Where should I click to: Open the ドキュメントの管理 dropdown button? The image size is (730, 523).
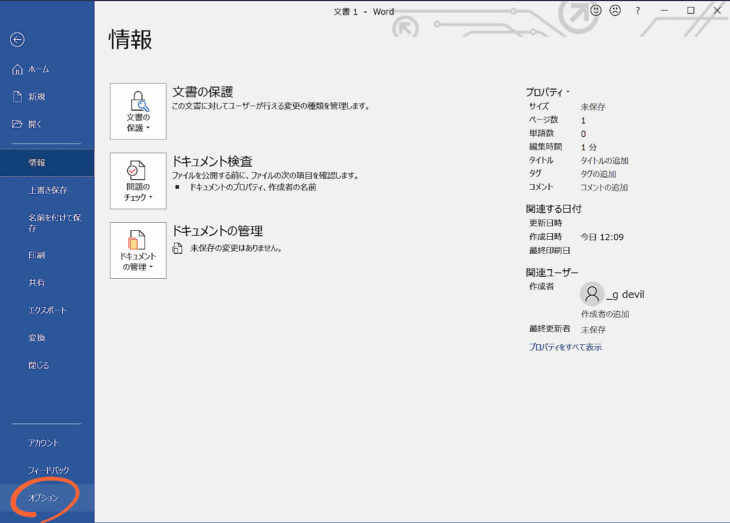[x=138, y=250]
